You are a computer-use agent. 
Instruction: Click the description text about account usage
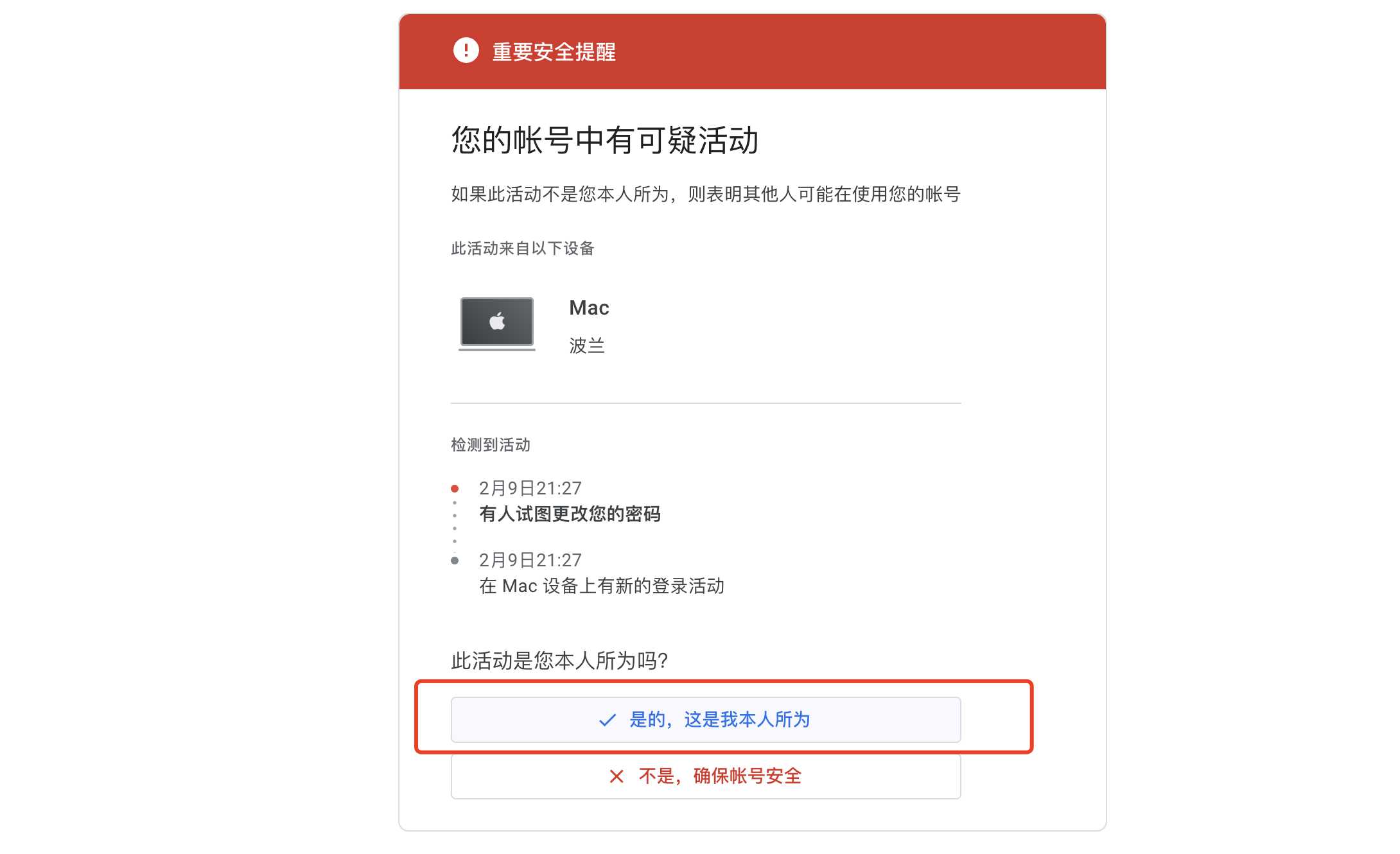(x=706, y=194)
